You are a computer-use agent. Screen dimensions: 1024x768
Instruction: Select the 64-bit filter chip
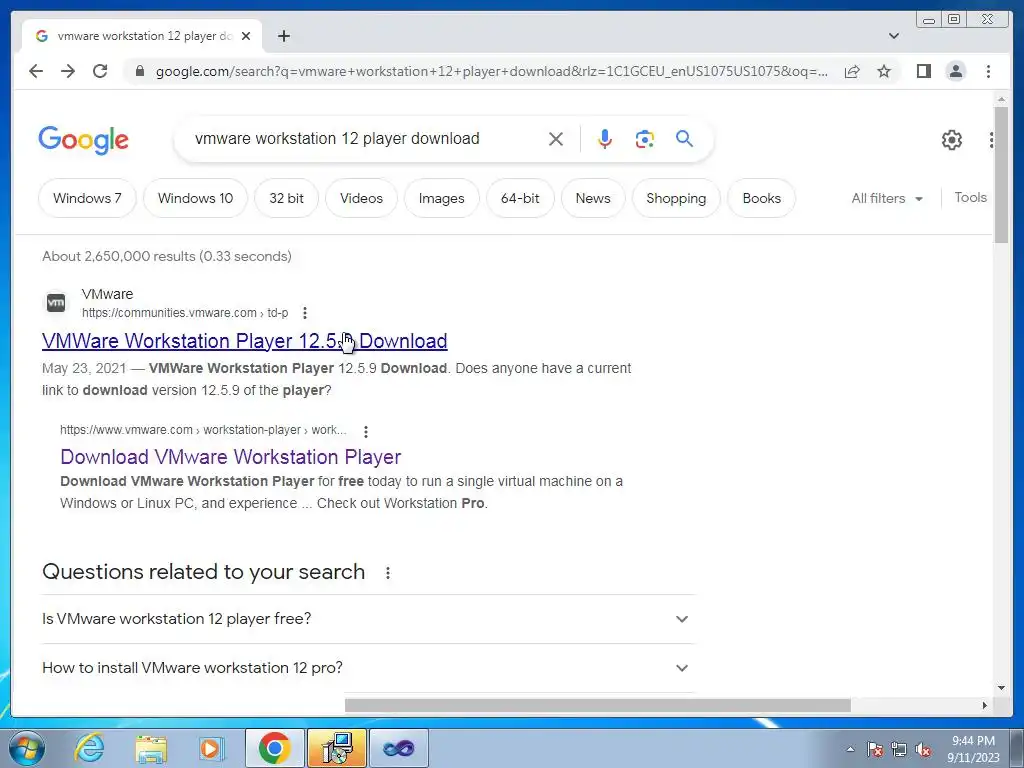click(520, 198)
